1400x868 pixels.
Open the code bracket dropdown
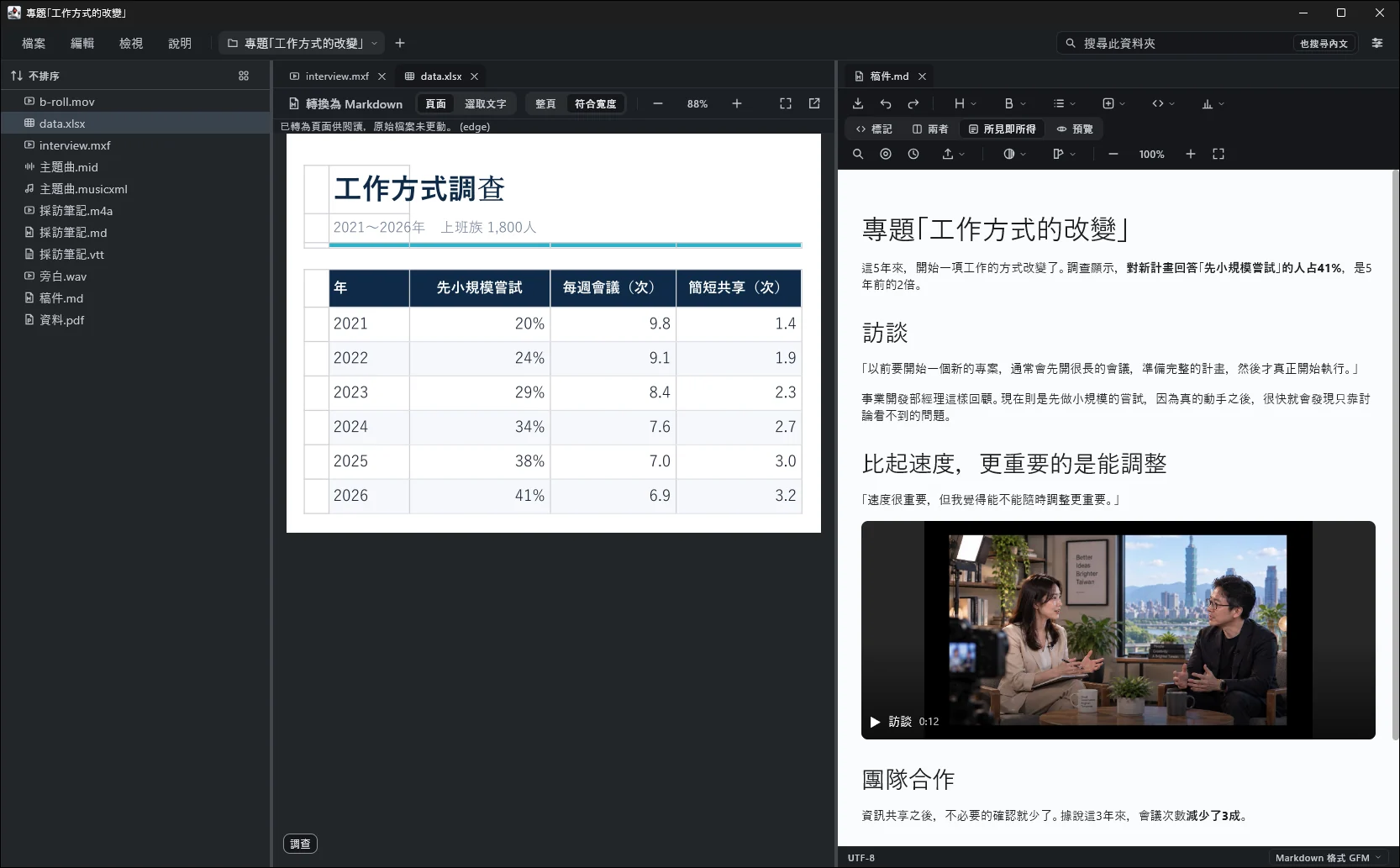click(x=1163, y=103)
